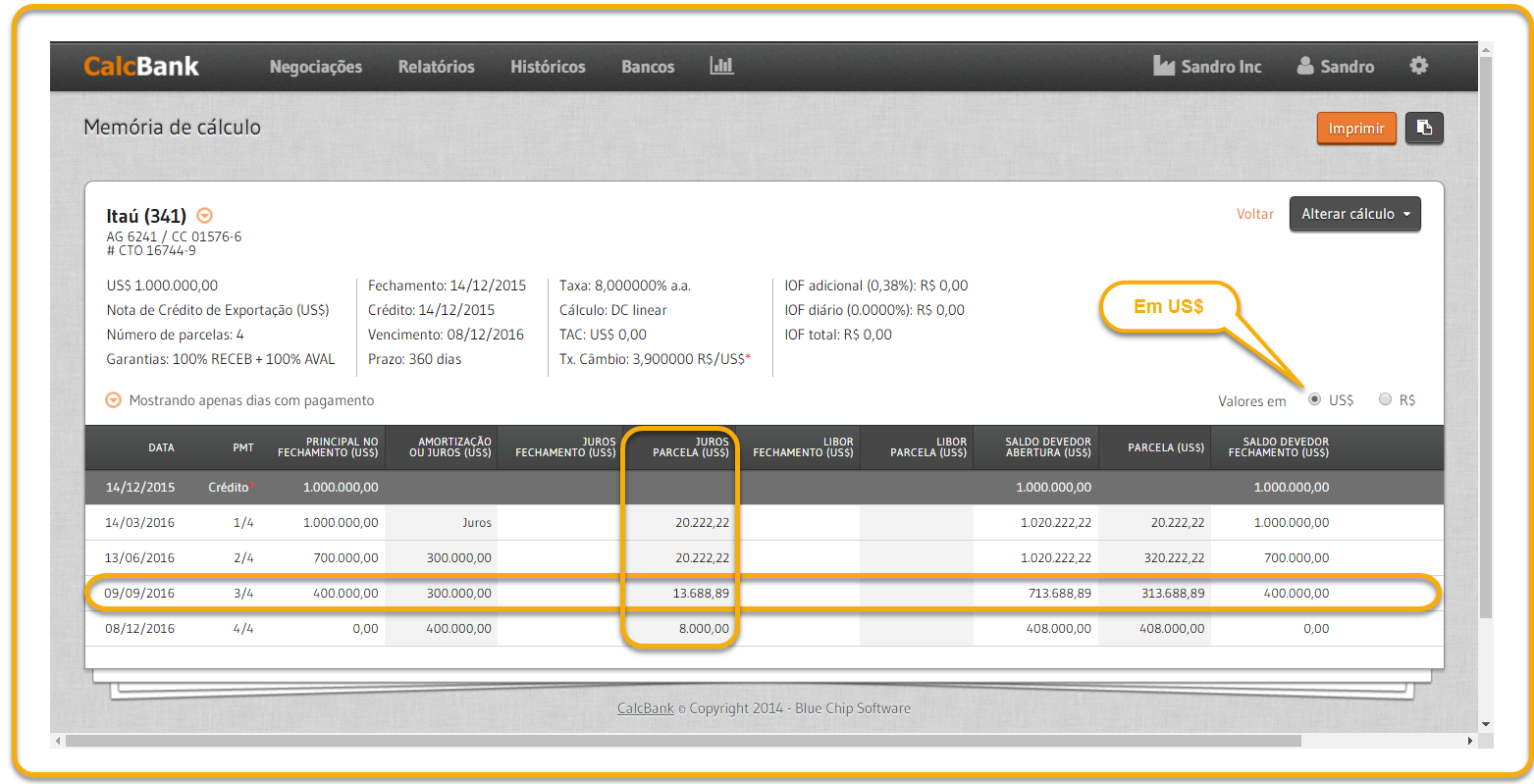The height and width of the screenshot is (784, 1534).
Task: Click the horizontal scrollbar thumb
Action: coord(683,741)
